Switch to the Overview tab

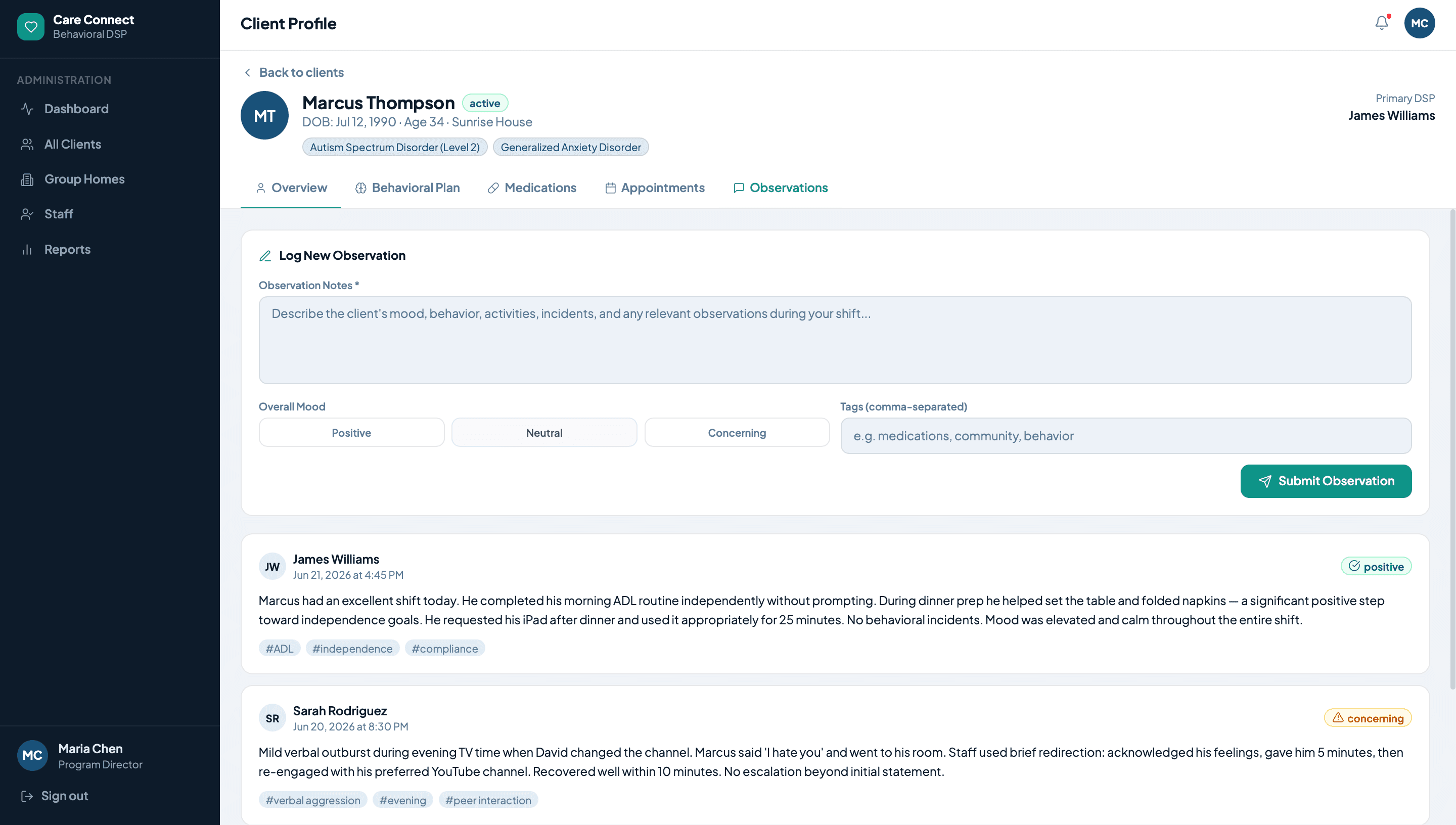(291, 188)
